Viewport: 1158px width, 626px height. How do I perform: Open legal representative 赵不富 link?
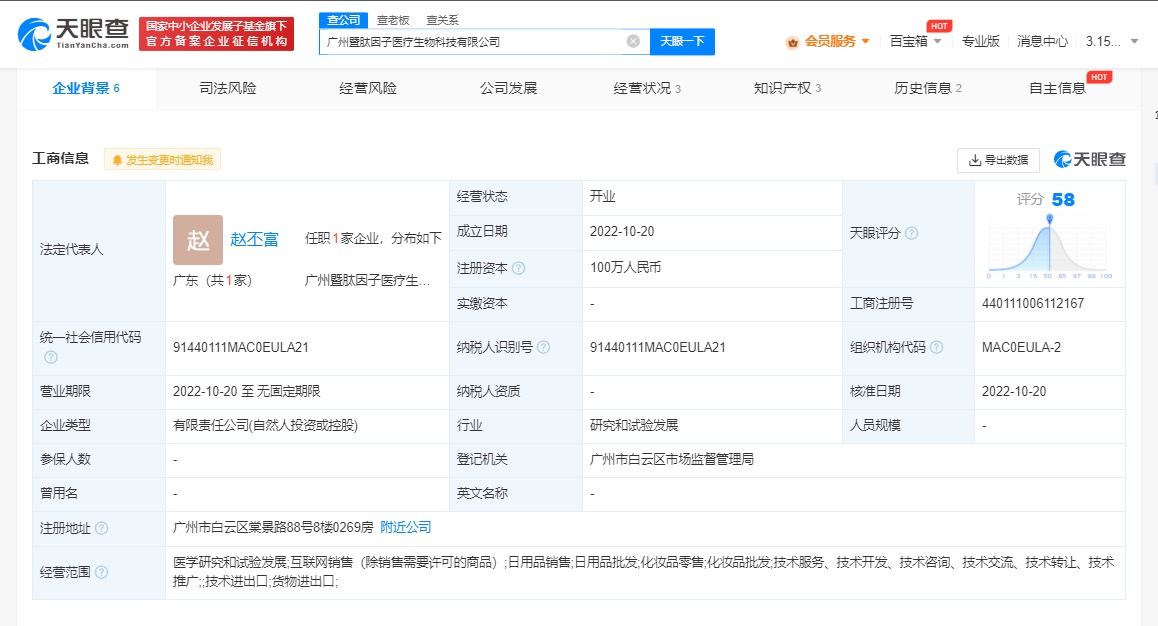point(254,239)
